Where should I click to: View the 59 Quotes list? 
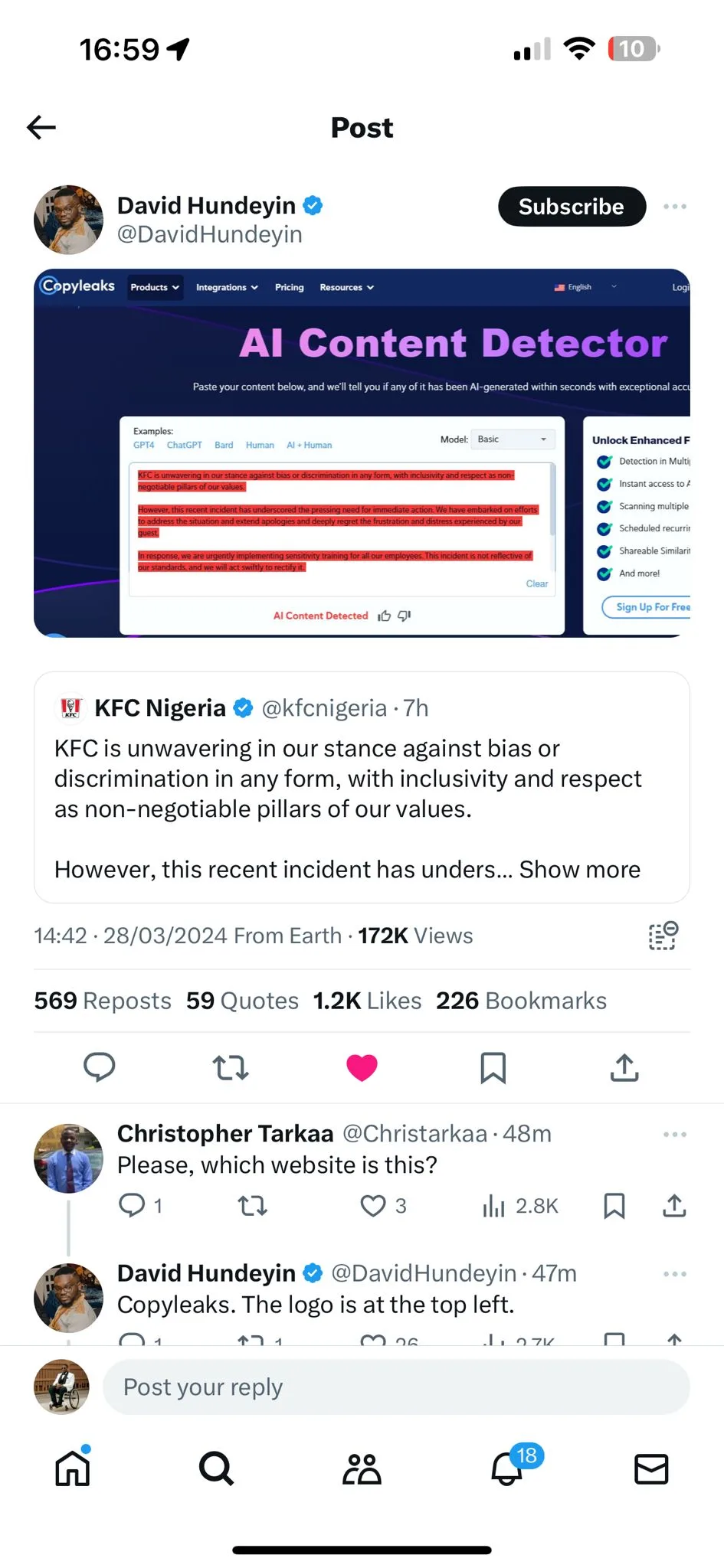point(242,1001)
